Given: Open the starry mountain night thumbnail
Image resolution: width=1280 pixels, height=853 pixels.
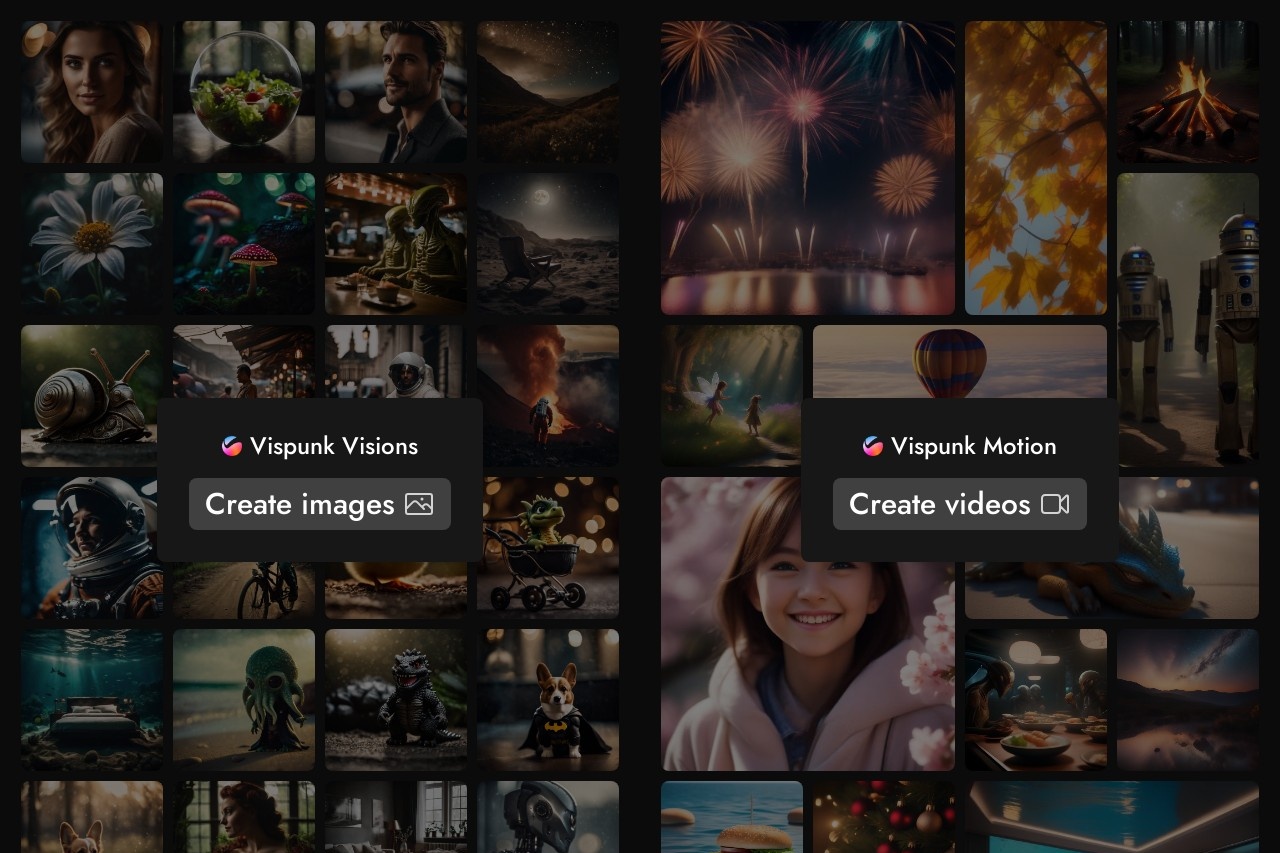Looking at the screenshot, I should tap(548, 92).
